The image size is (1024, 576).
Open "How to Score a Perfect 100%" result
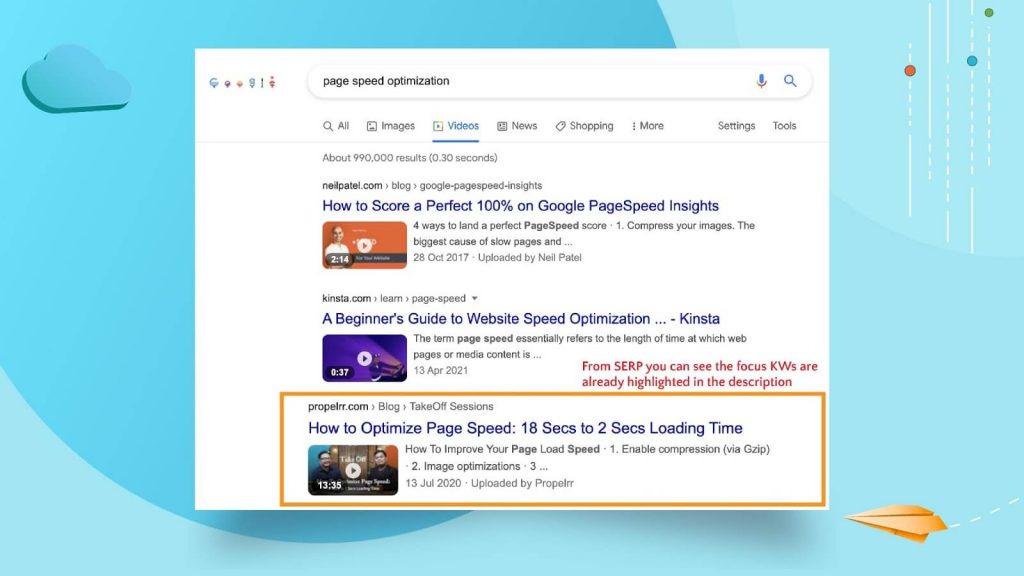[520, 206]
